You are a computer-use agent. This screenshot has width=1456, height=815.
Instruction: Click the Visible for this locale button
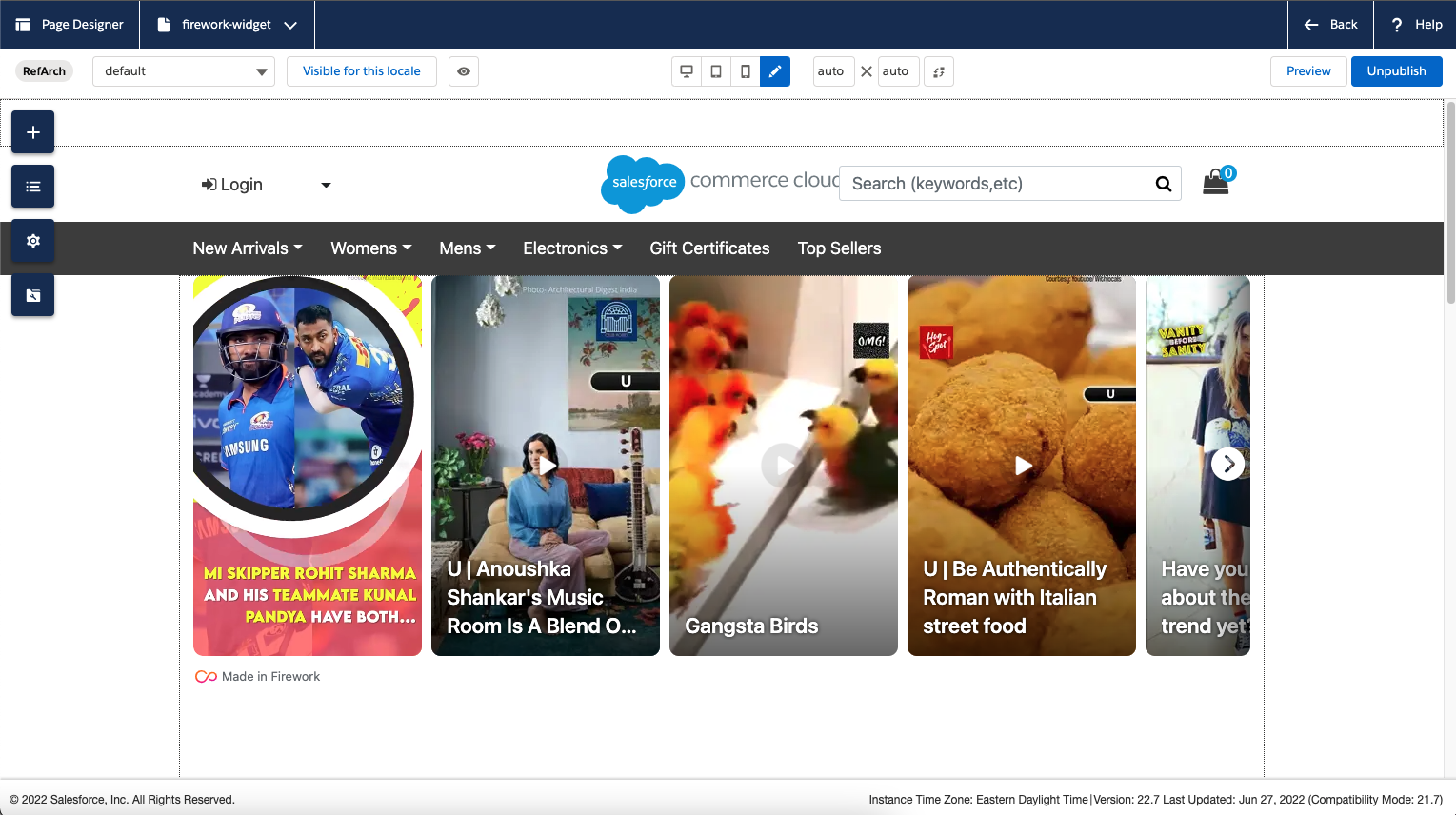point(362,71)
